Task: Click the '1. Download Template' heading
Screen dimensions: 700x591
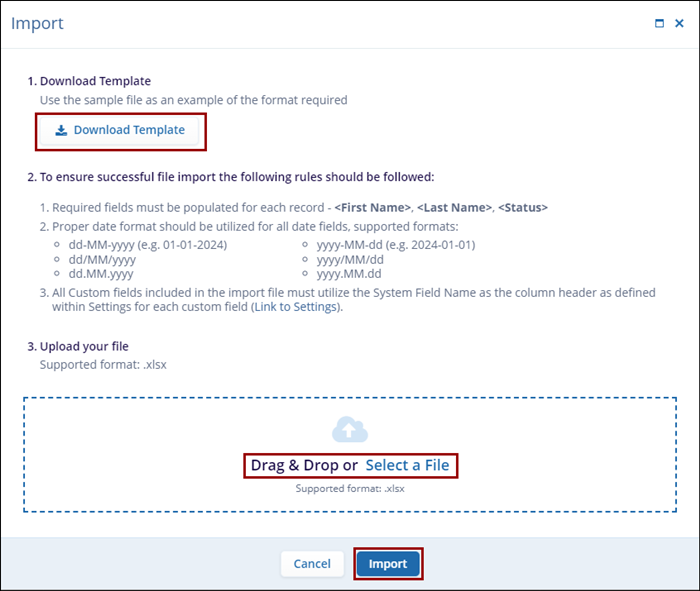Action: point(90,80)
